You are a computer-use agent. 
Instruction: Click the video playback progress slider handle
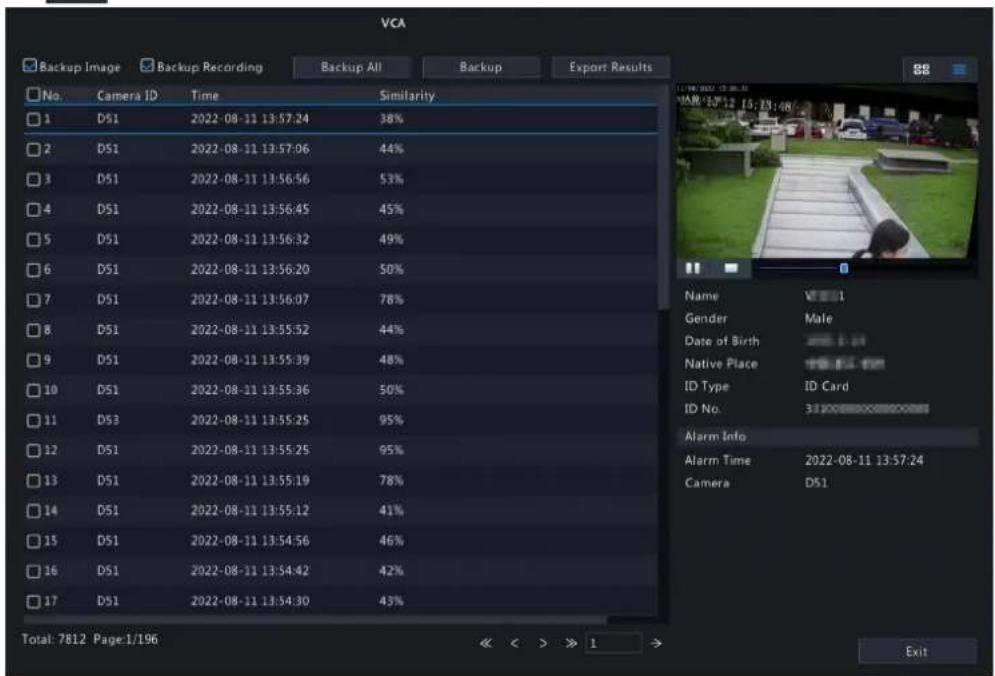click(844, 268)
